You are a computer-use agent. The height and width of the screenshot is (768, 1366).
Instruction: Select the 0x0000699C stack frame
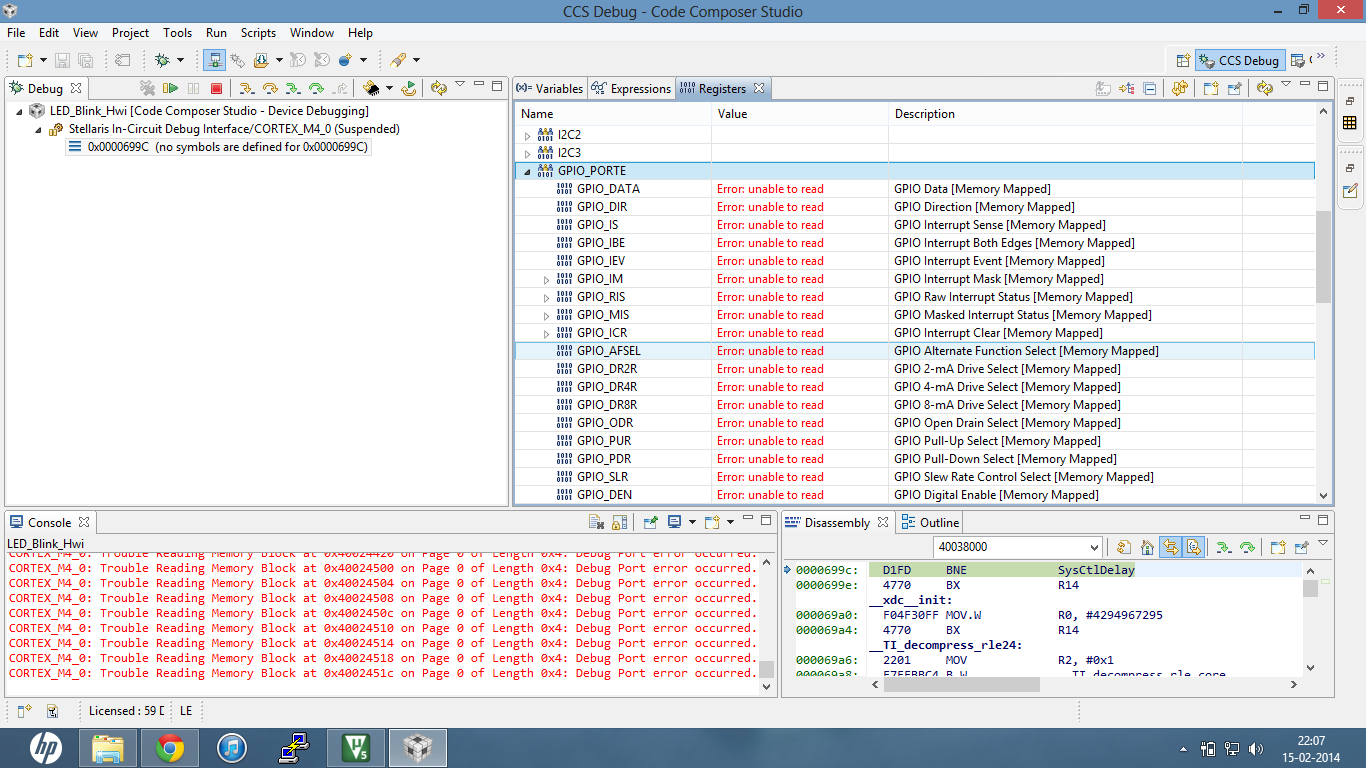click(x=220, y=147)
